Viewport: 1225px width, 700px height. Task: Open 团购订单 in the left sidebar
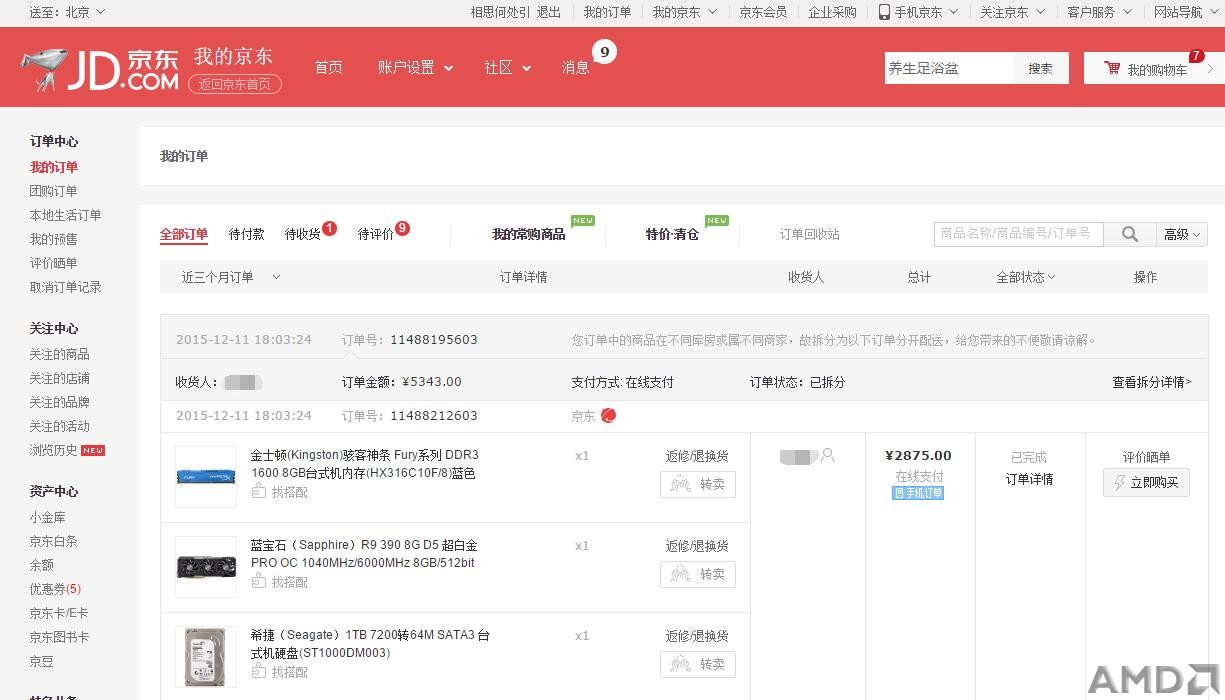[53, 191]
